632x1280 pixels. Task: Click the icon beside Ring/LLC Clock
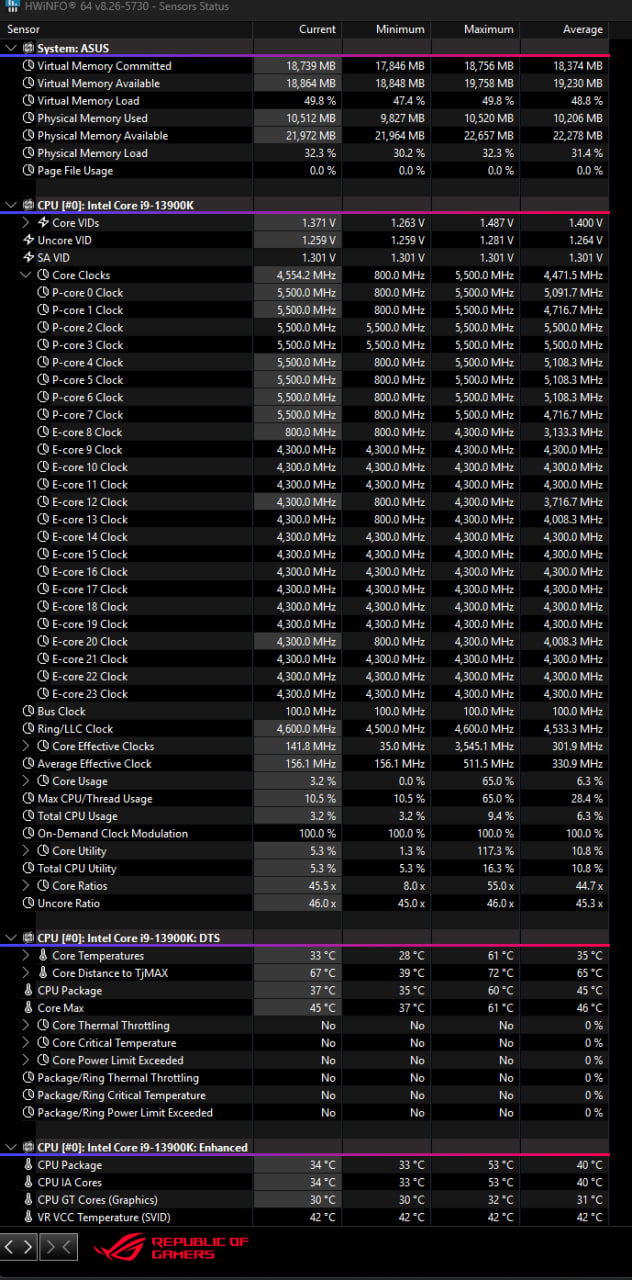coord(28,729)
